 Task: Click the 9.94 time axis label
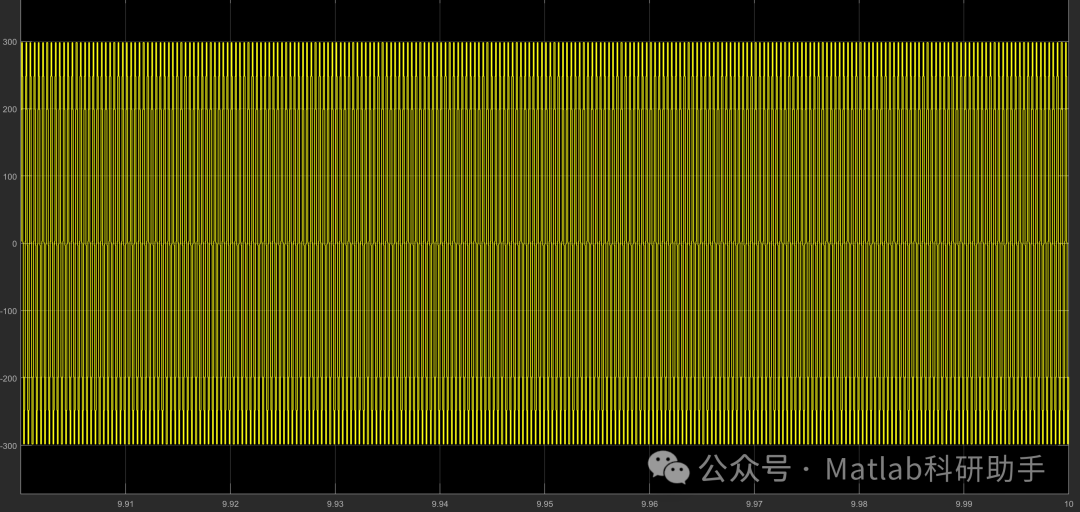point(439,504)
